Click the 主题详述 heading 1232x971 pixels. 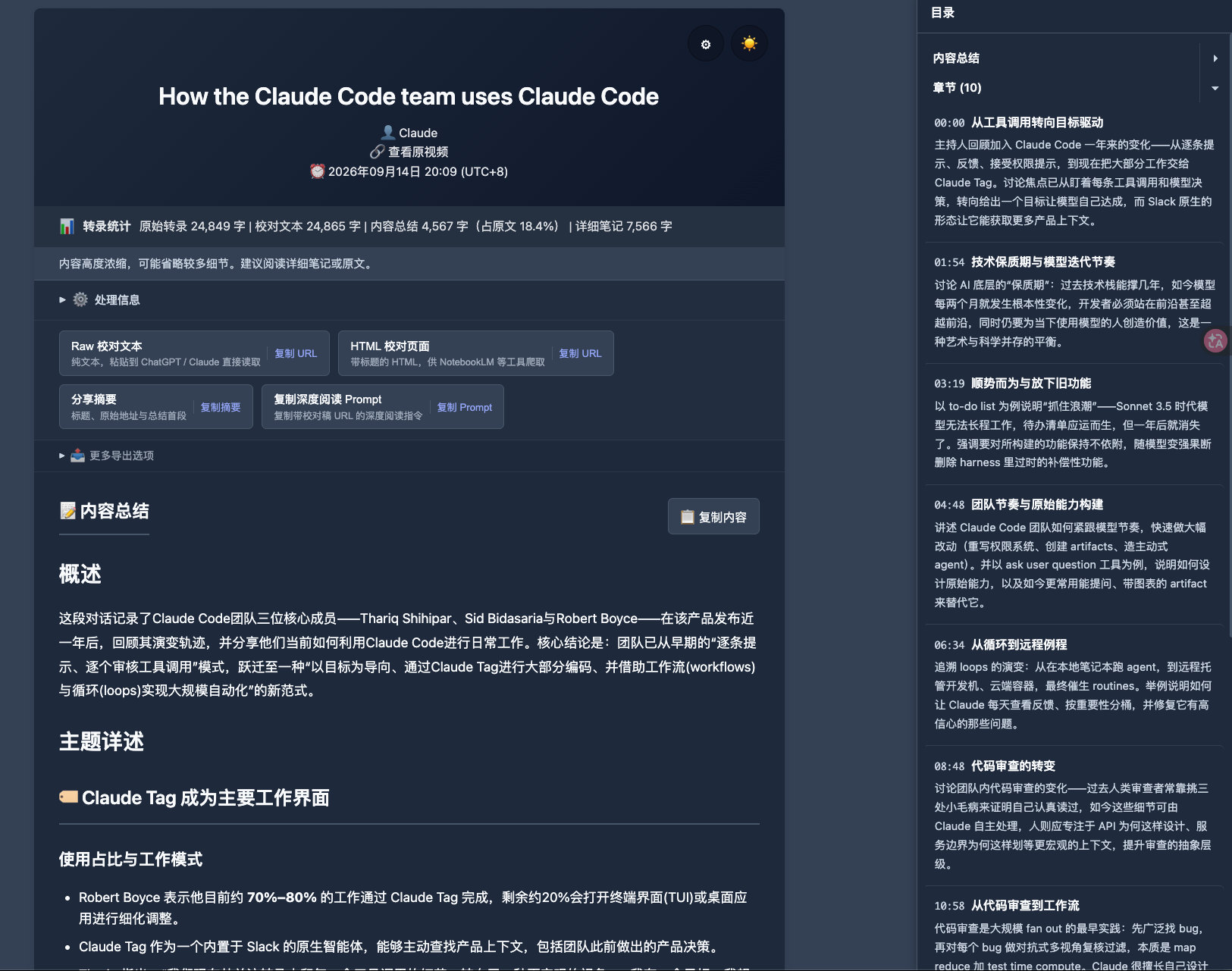click(102, 741)
